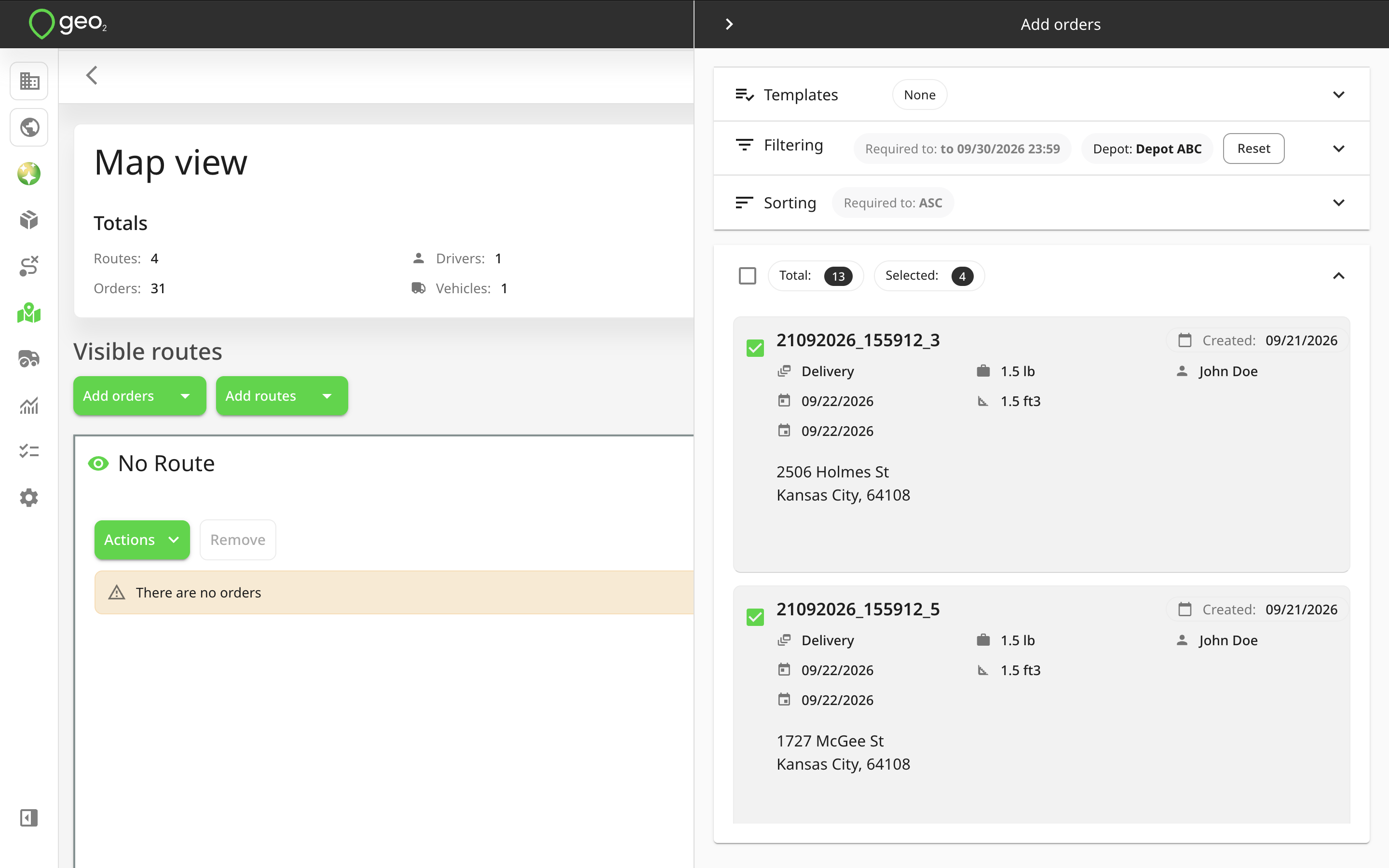The image size is (1389, 868).
Task: Open the analytics chart sidebar icon
Action: click(x=29, y=405)
